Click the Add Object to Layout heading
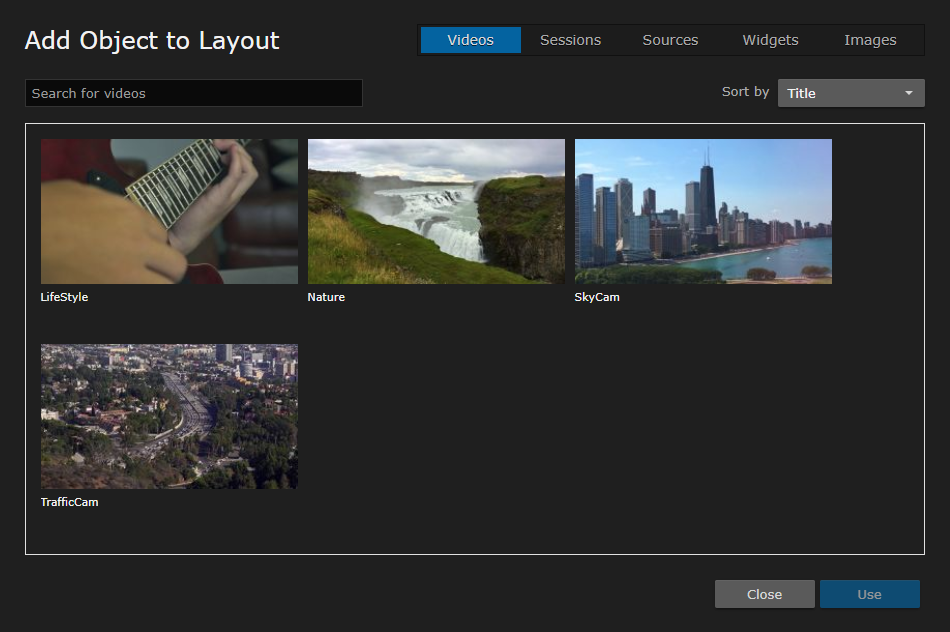The width and height of the screenshot is (950, 632). pyautogui.click(x=151, y=40)
